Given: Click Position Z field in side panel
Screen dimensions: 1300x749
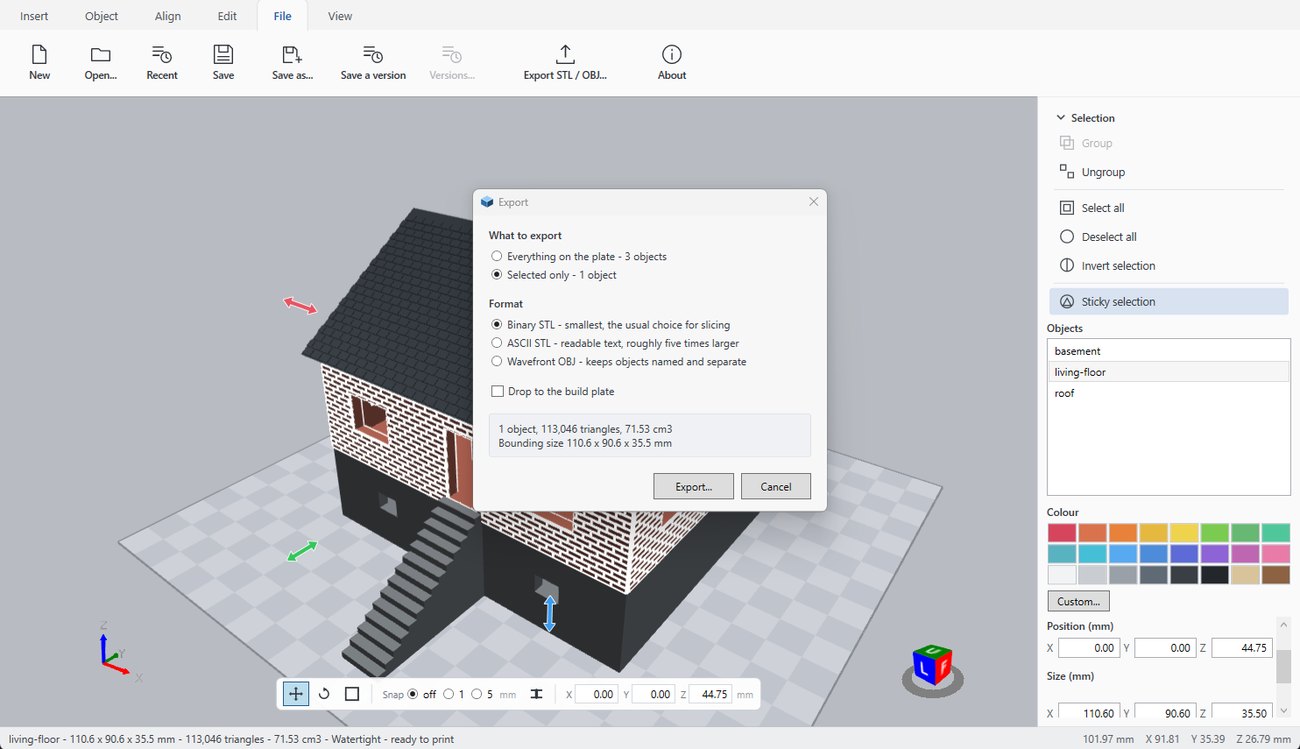Looking at the screenshot, I should 1241,648.
